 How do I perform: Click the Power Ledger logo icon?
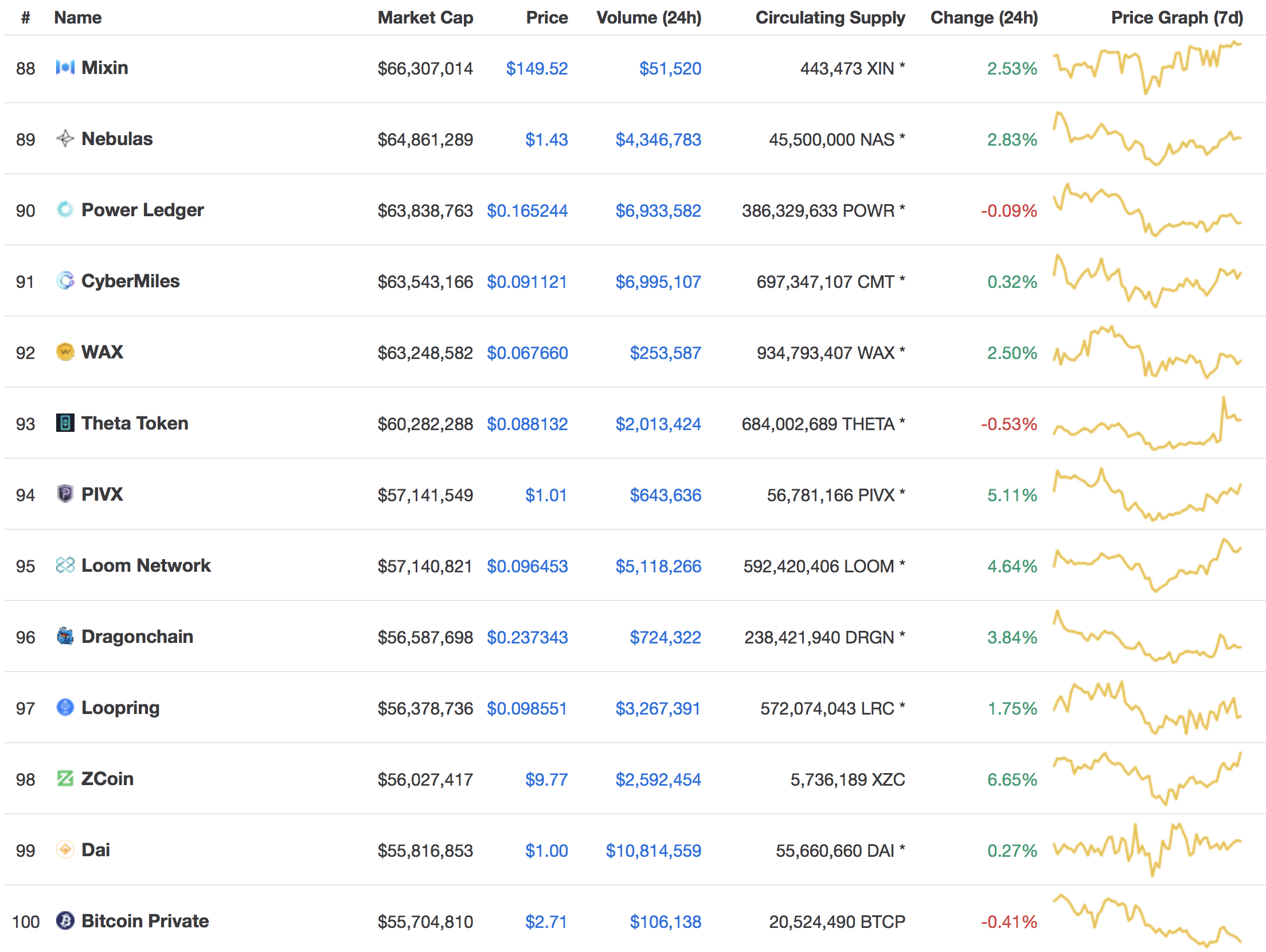65,210
